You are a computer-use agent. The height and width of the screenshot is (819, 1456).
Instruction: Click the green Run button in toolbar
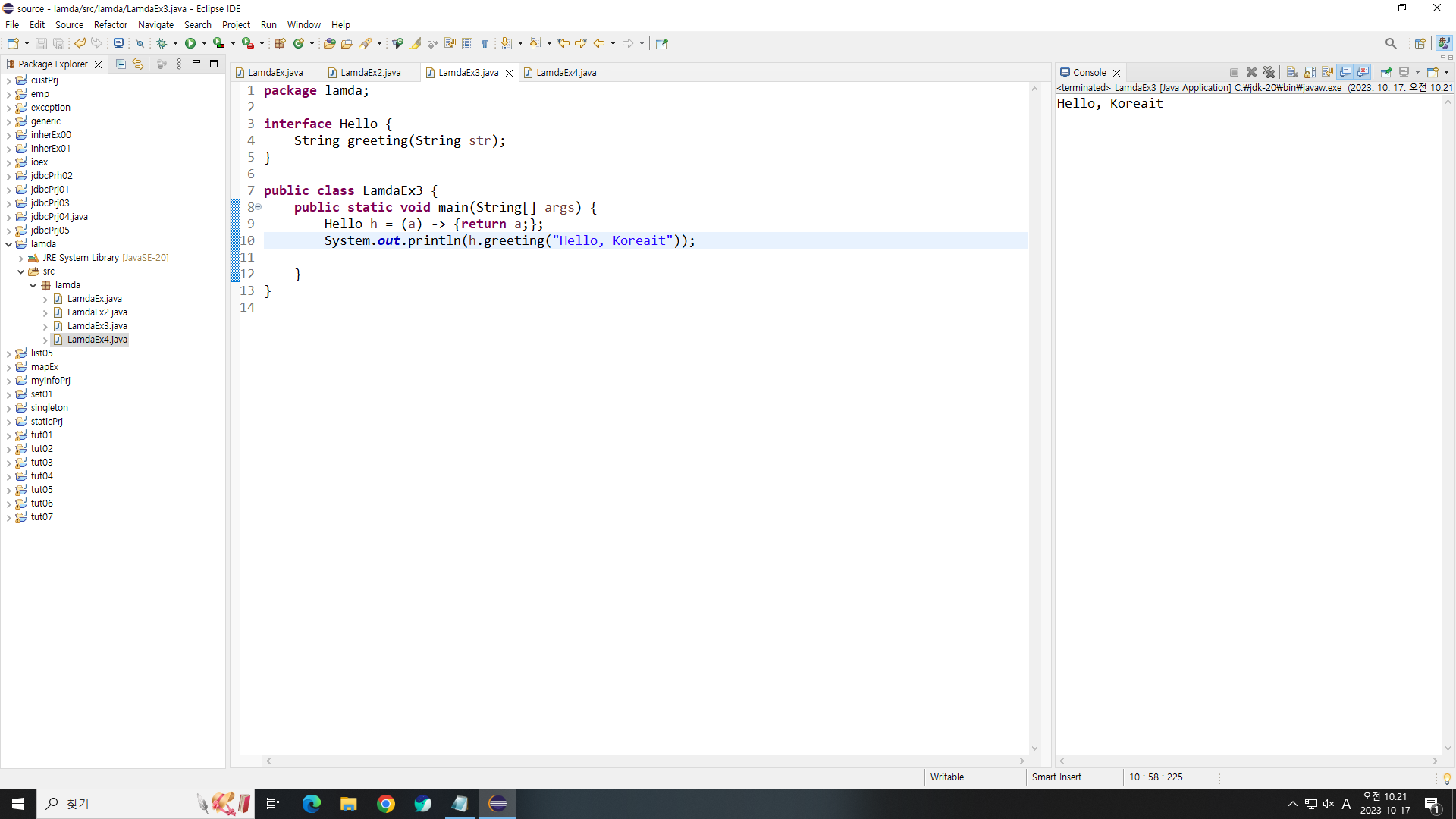(x=190, y=43)
